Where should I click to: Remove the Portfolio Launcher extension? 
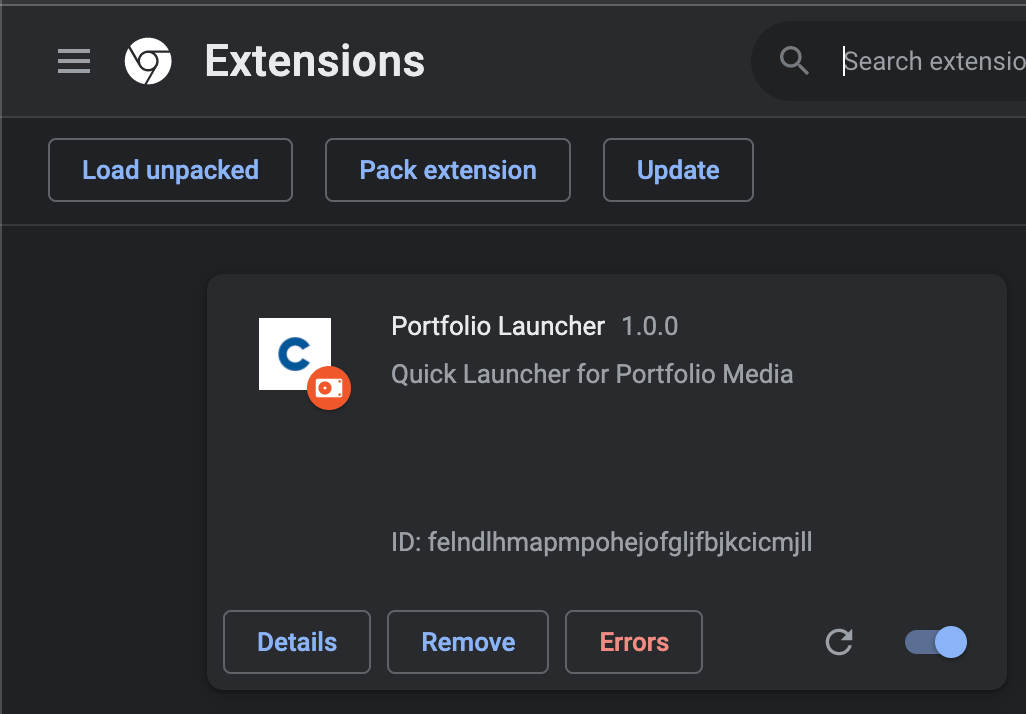pos(468,642)
